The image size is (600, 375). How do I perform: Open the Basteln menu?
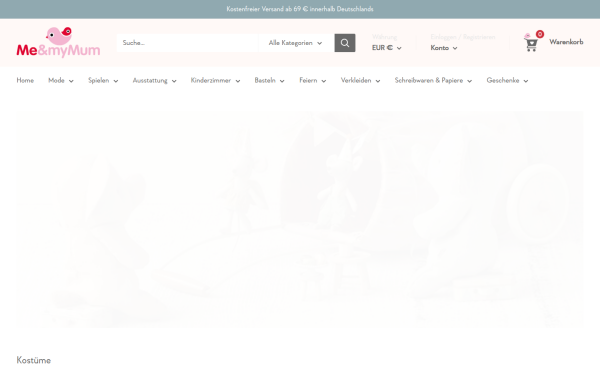(x=269, y=80)
